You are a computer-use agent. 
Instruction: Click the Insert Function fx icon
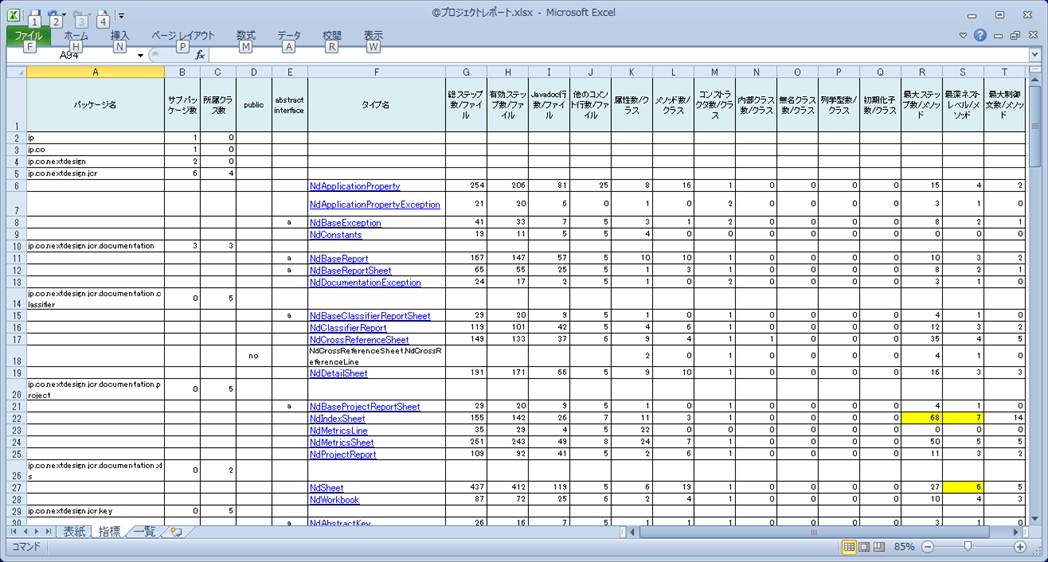(x=199, y=55)
